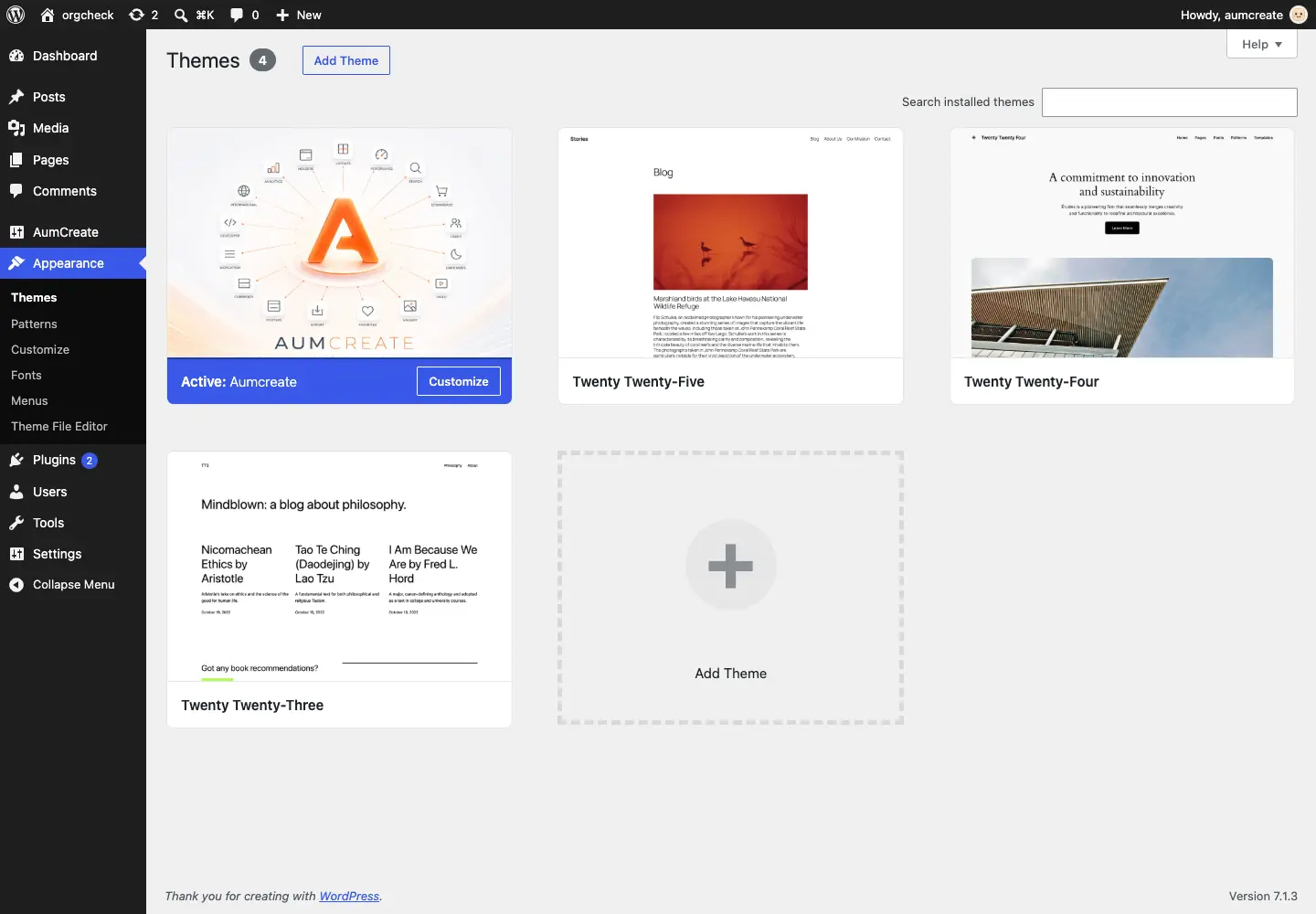Open Twenty Twenty-Four theme thumbnail

pos(1122,242)
